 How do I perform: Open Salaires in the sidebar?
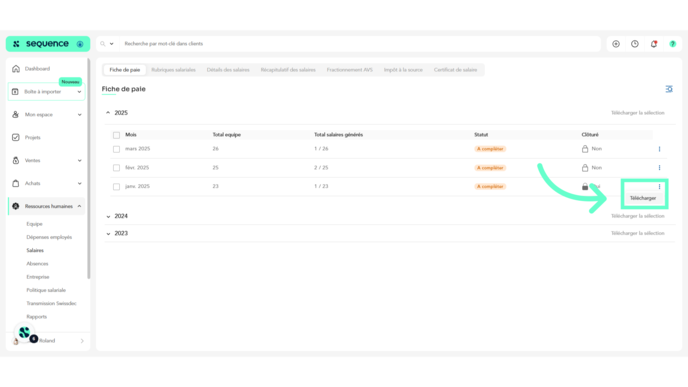[35, 250]
